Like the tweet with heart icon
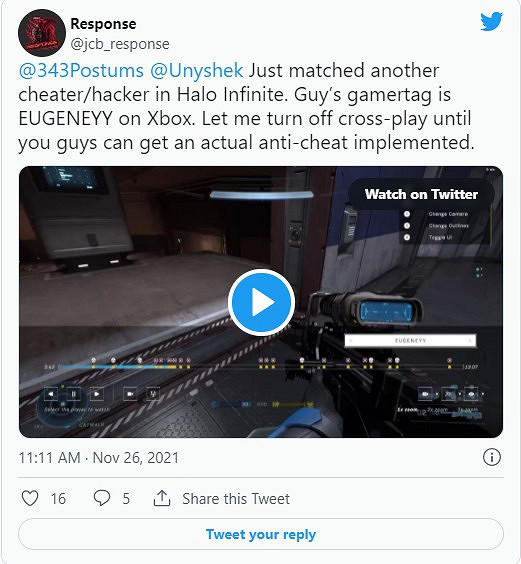This screenshot has height=564, width=521. pos(30,499)
